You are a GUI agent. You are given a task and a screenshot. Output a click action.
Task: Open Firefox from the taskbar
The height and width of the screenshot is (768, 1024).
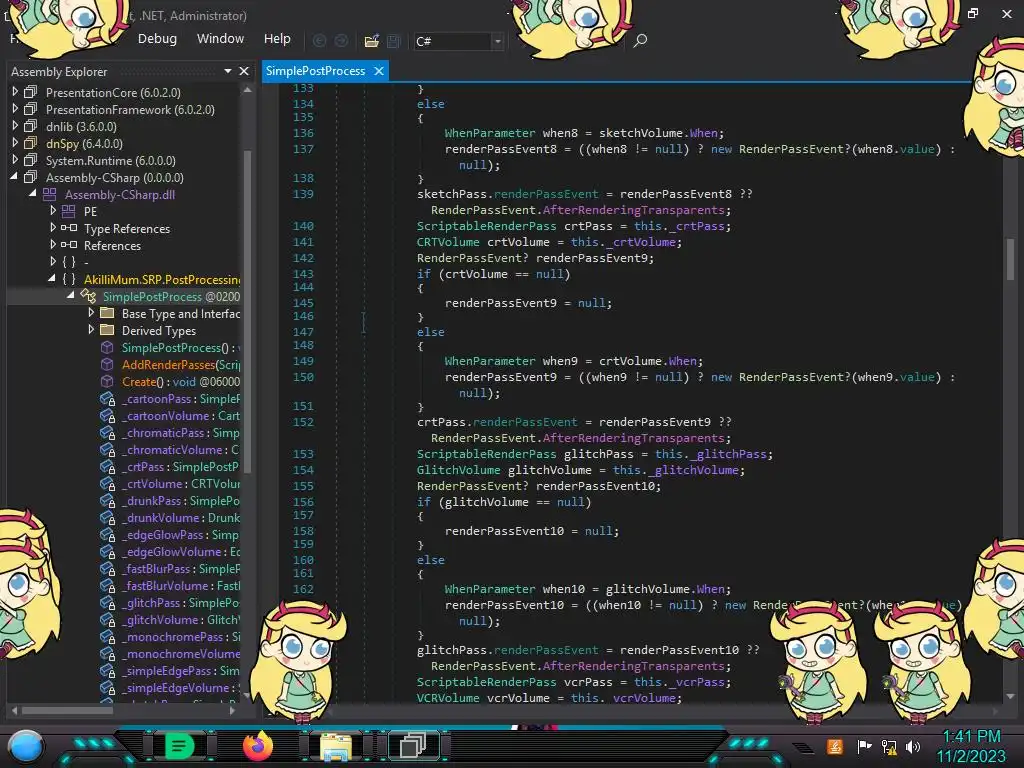pyautogui.click(x=257, y=745)
